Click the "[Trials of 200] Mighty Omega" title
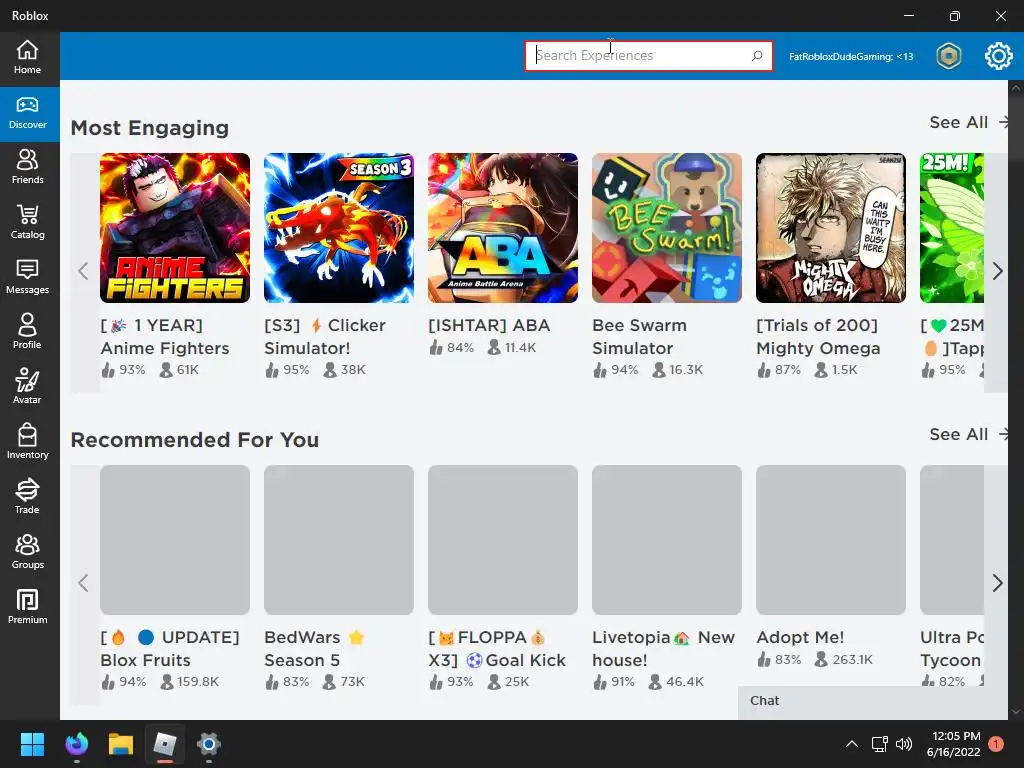The image size is (1024, 768). coord(818,336)
